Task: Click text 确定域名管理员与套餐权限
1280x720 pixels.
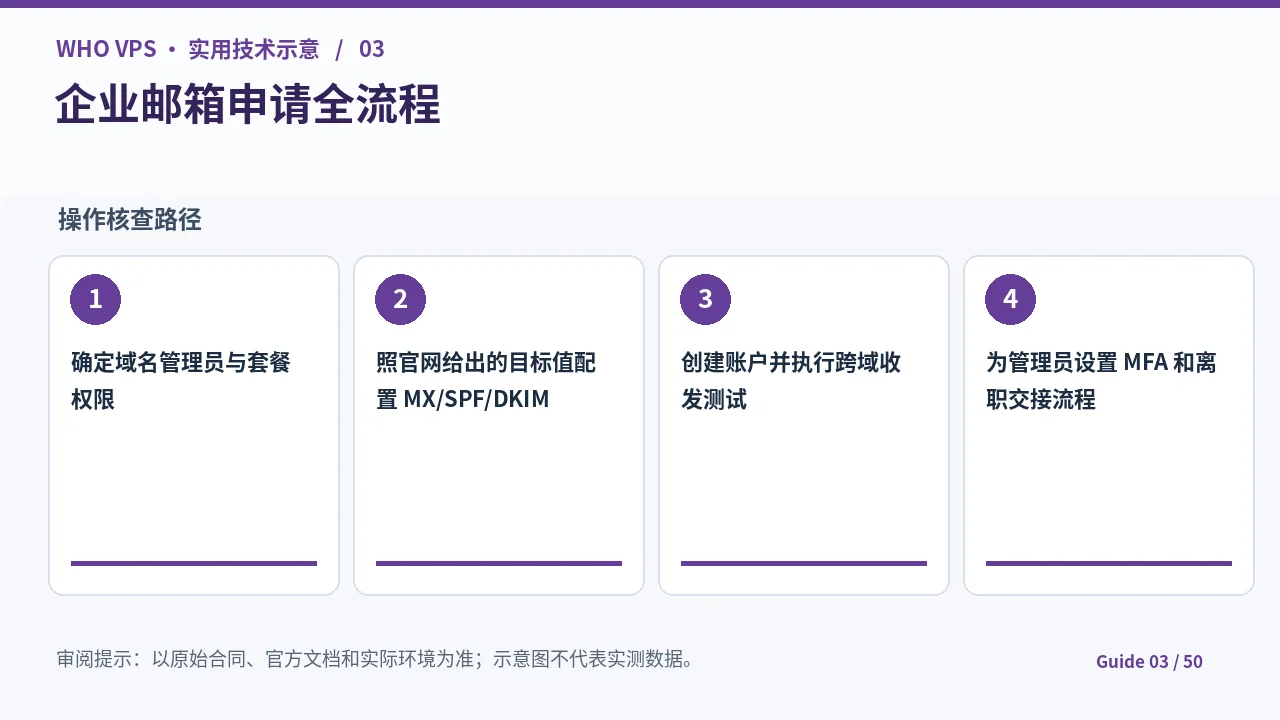Action: 181,380
